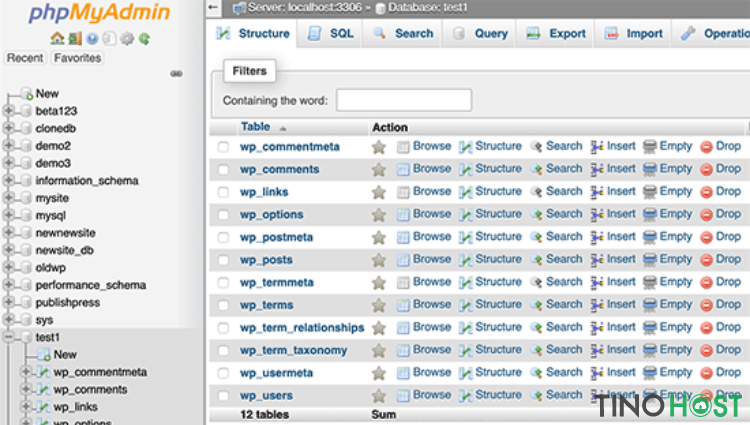Click red Drop icon in wp_term_relationships row

[x=706, y=328]
